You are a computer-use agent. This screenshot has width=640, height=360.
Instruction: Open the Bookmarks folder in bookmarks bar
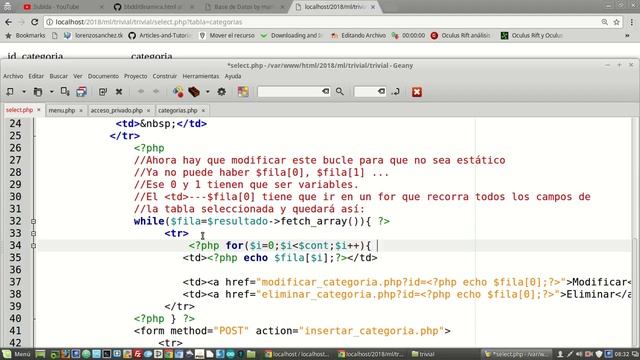(25, 36)
